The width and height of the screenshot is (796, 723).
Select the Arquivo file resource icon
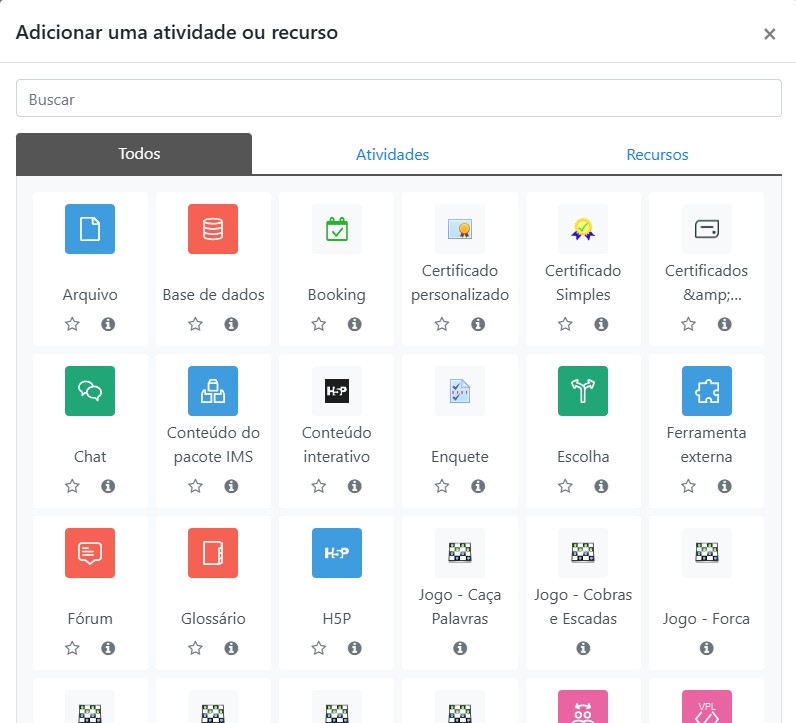click(x=90, y=229)
